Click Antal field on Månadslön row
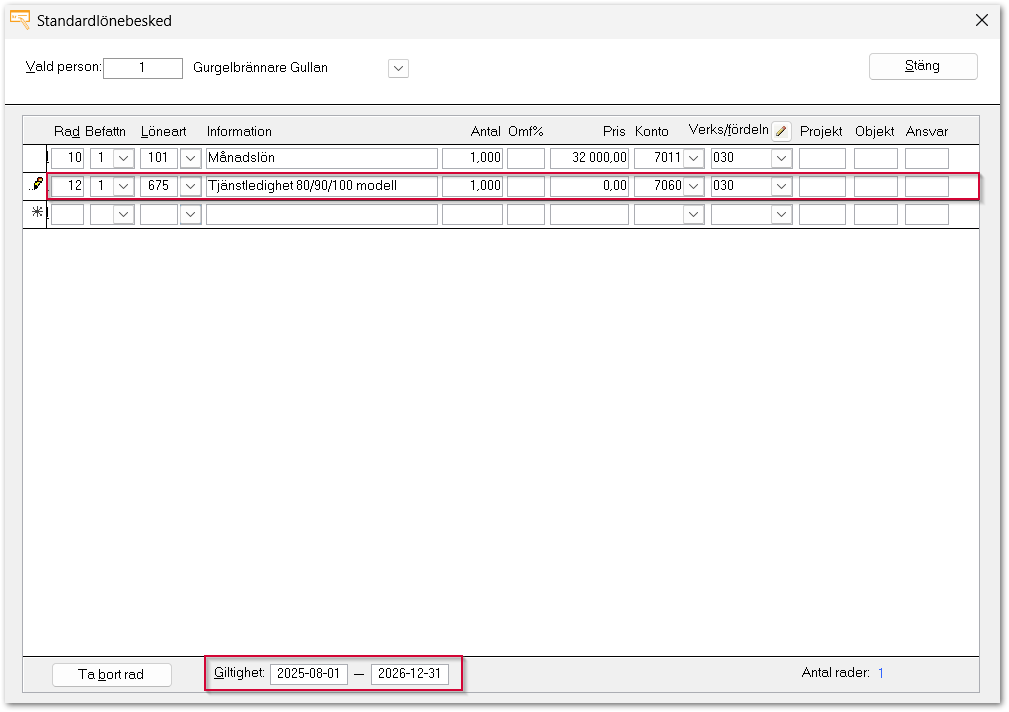 coord(472,158)
